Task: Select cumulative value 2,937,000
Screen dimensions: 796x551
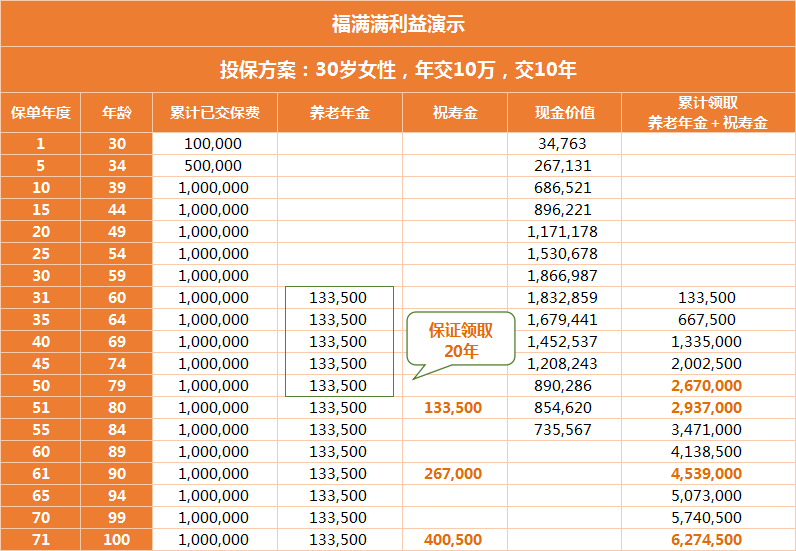Action: tap(707, 408)
